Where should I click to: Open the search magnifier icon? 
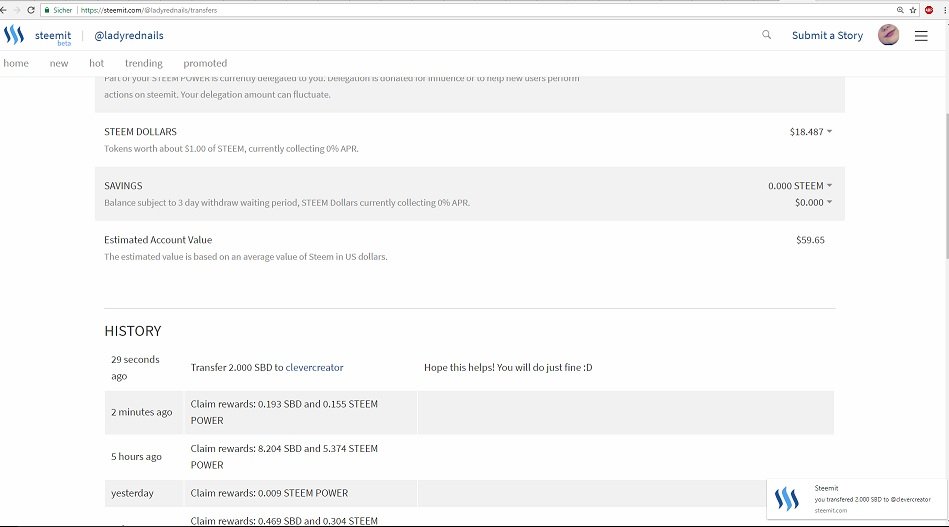pos(766,35)
